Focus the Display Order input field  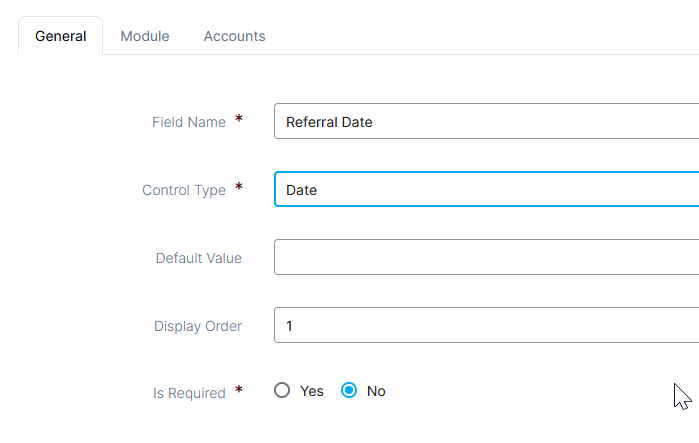pyautogui.click(x=486, y=325)
